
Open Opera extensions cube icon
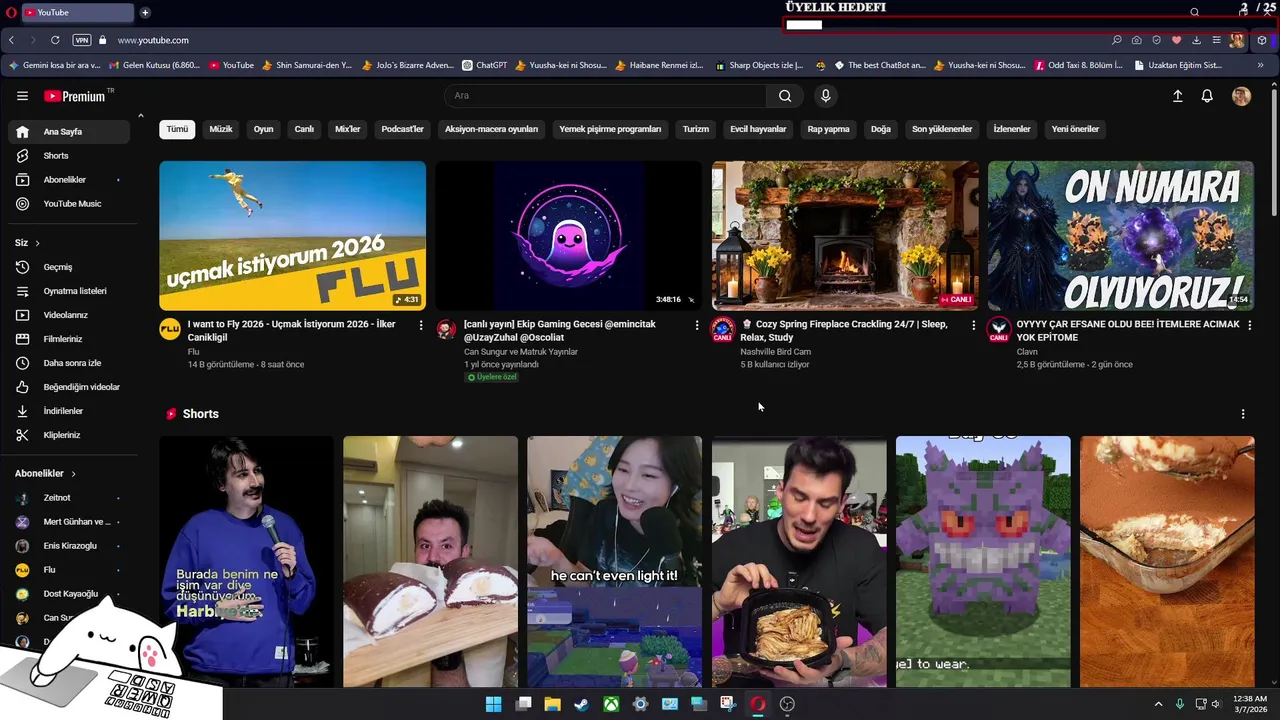(1262, 40)
